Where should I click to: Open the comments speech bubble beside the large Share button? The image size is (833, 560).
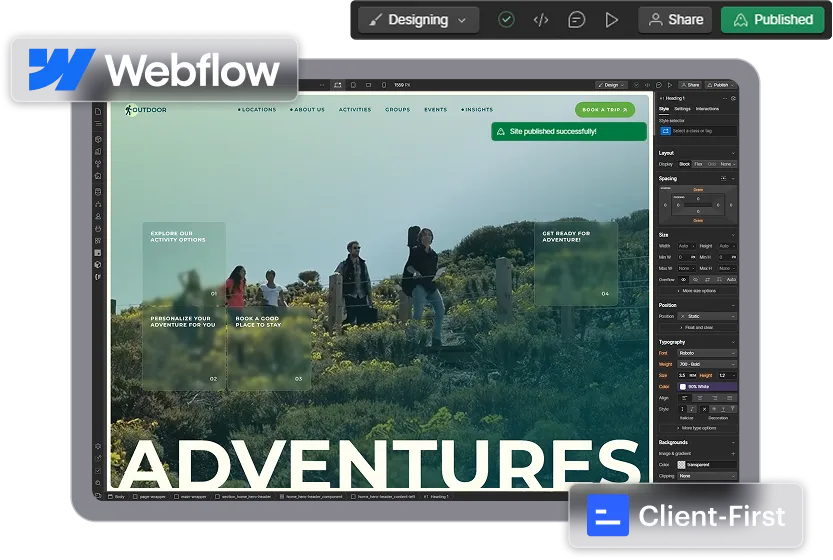(x=576, y=20)
